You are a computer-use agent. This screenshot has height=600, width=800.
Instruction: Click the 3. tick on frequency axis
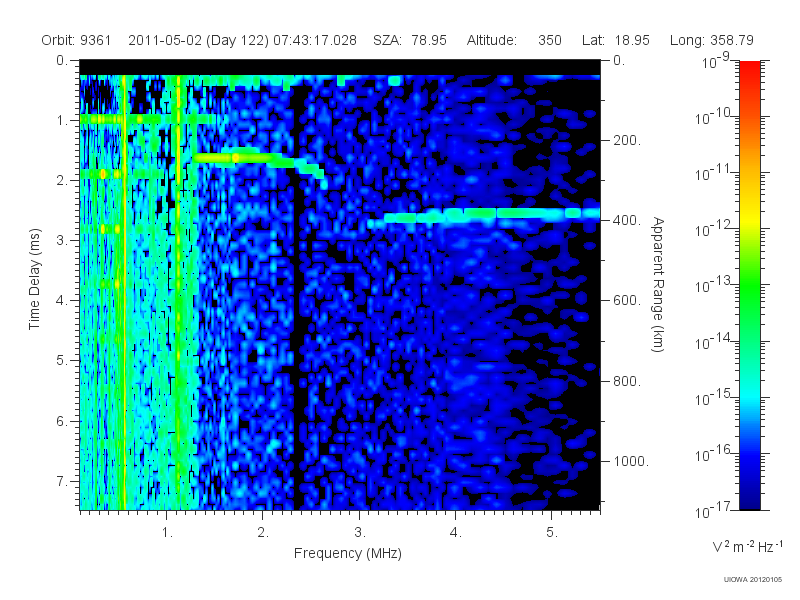click(360, 533)
